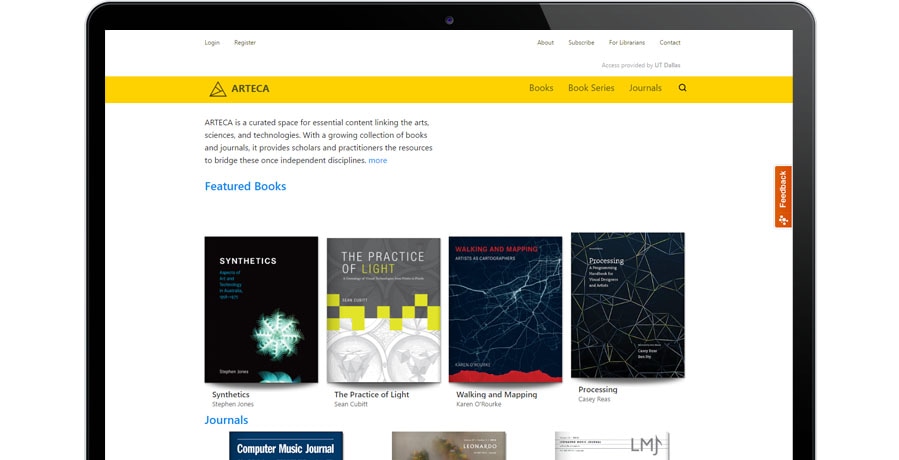Viewport: 899px width, 460px height.
Task: Click author name 'Karen O'Rourke'
Action: tap(479, 404)
